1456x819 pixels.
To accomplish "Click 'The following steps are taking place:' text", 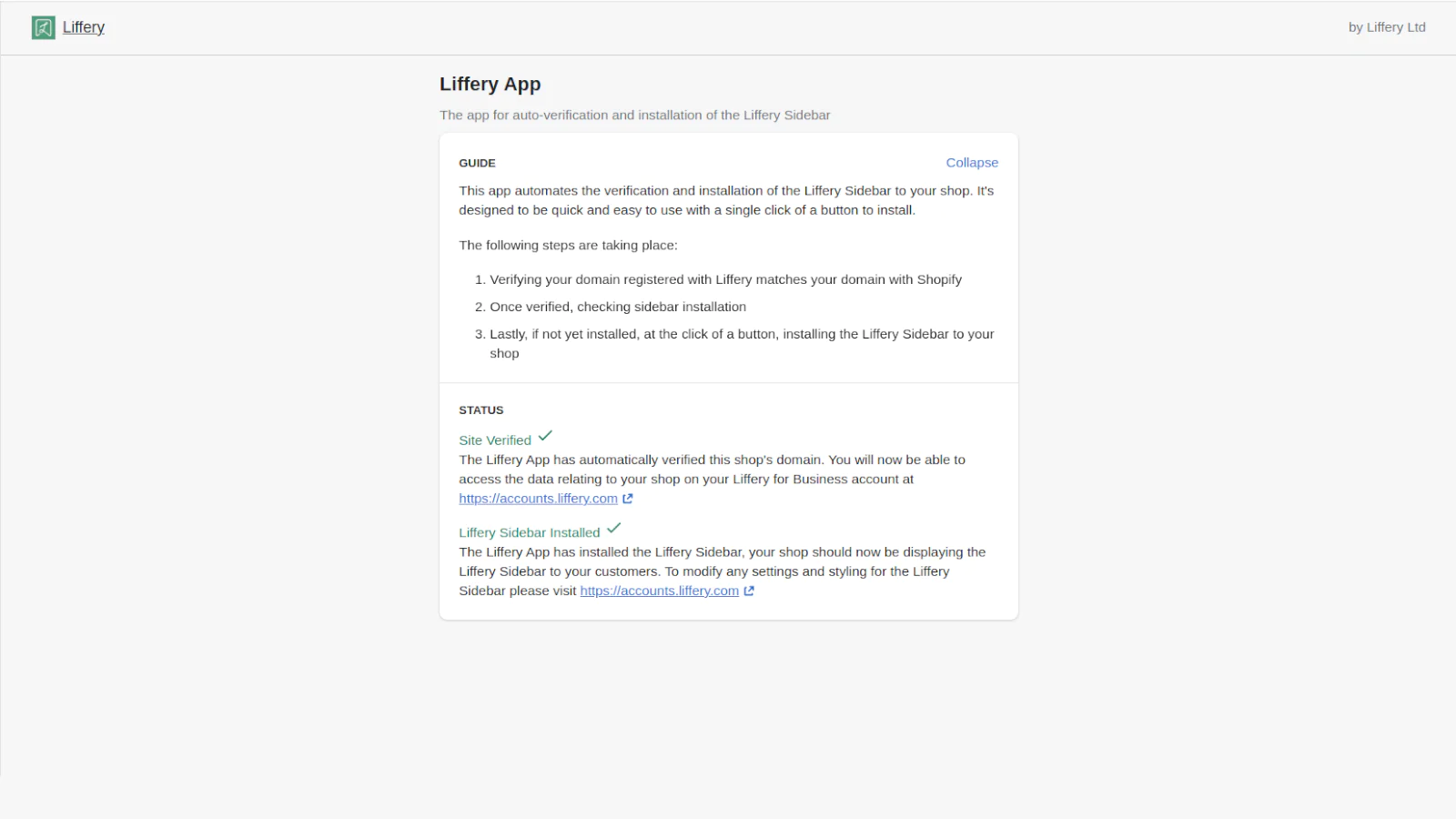I will pos(568,245).
